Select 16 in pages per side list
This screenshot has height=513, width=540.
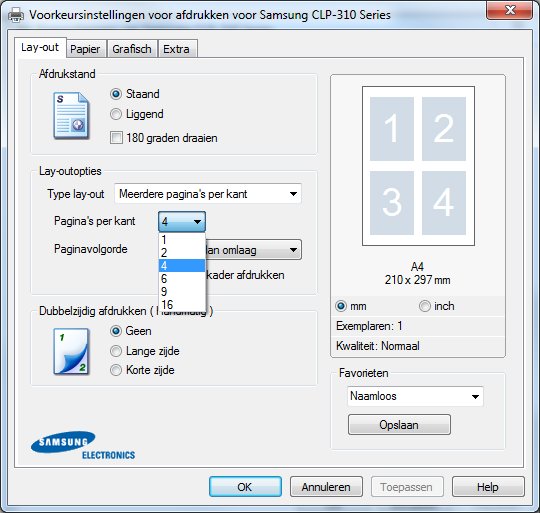point(182,305)
